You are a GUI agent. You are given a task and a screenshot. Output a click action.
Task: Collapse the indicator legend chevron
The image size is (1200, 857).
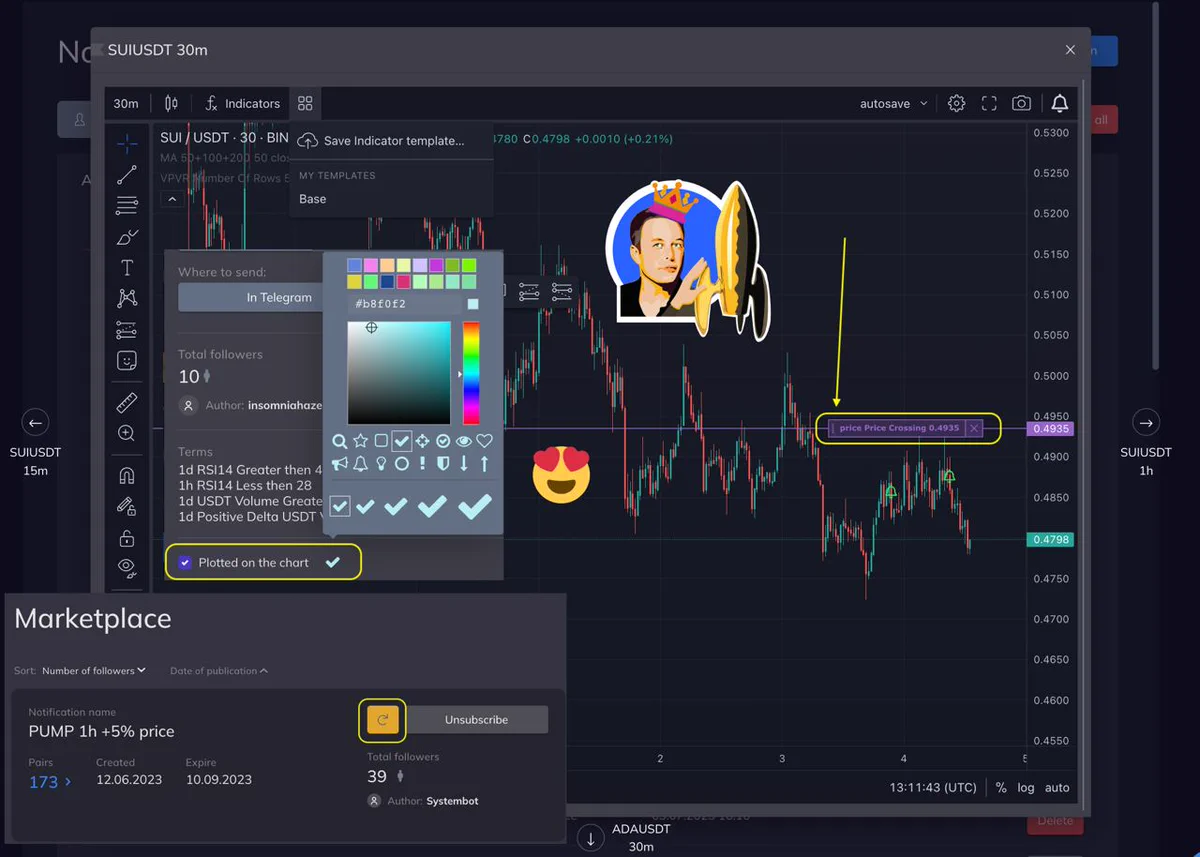(172, 199)
